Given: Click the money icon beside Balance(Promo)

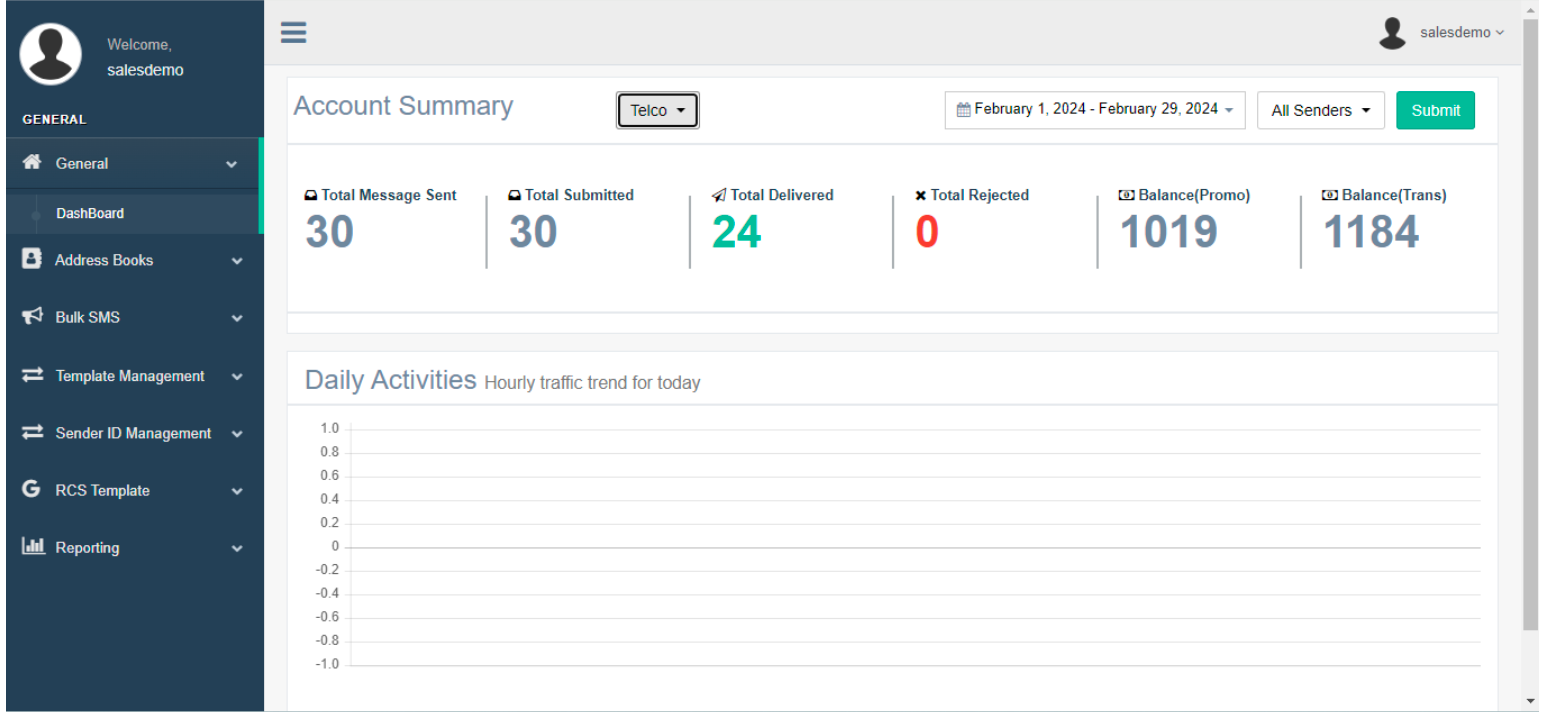Looking at the screenshot, I should 1127,195.
